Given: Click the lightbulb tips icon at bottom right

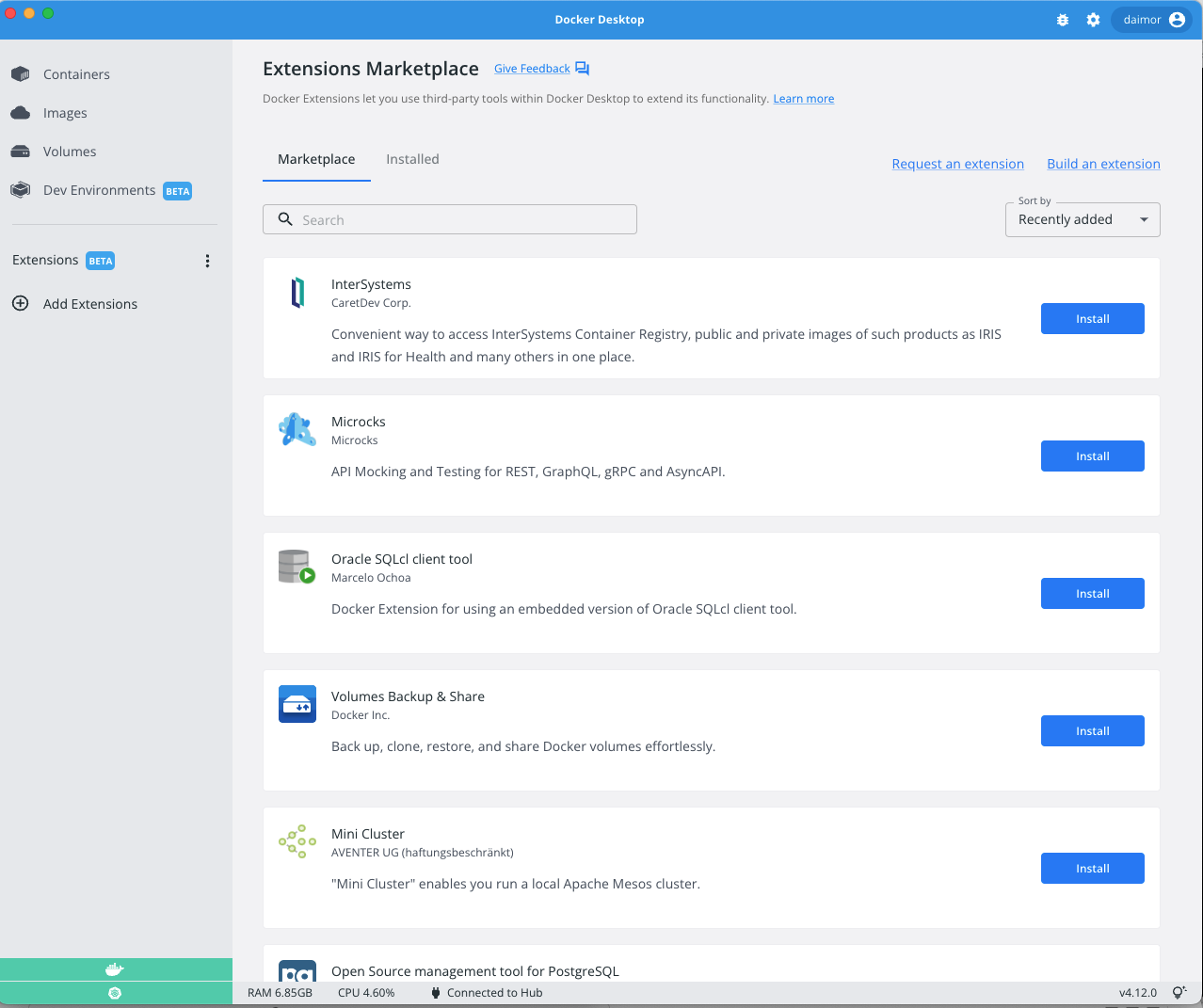Looking at the screenshot, I should point(1179,993).
